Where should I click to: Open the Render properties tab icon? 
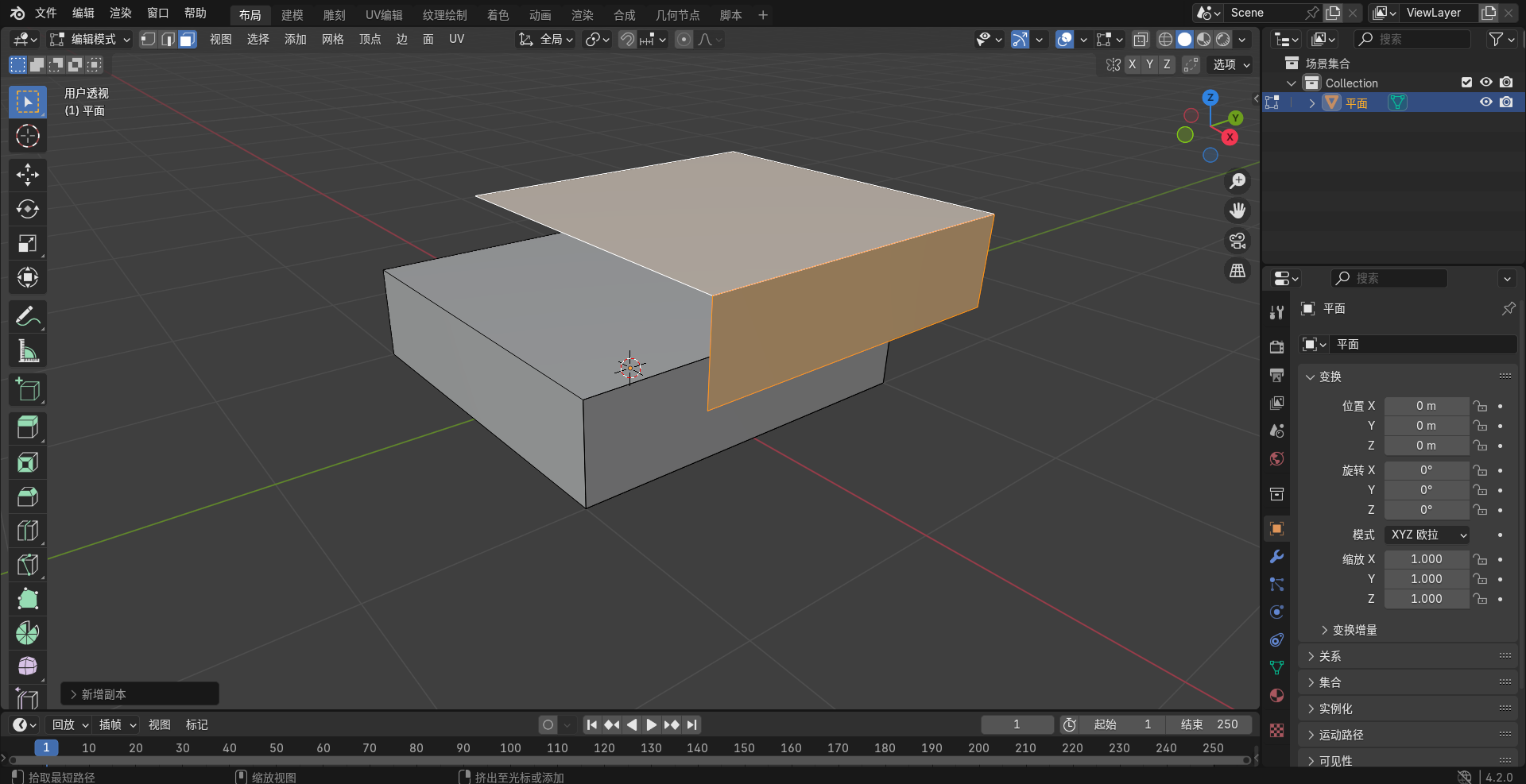point(1276,347)
